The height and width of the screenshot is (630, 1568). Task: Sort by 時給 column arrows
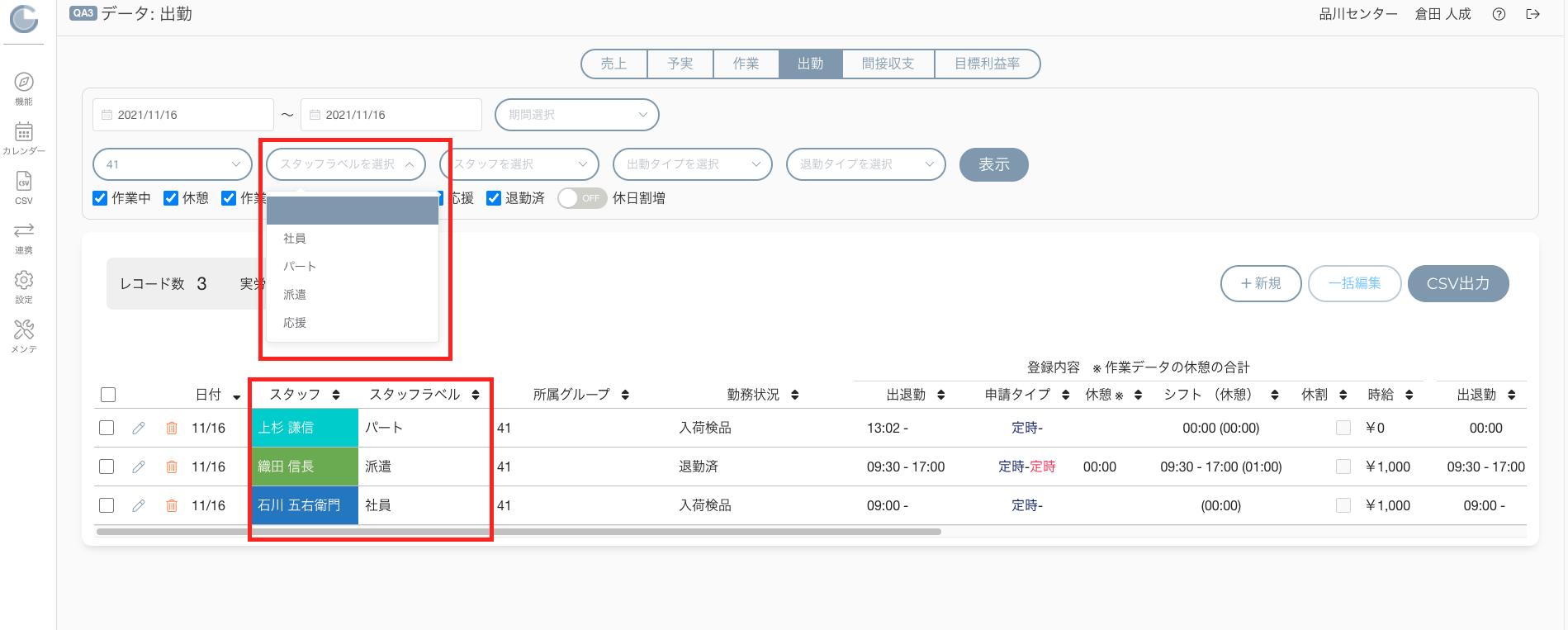[1409, 395]
